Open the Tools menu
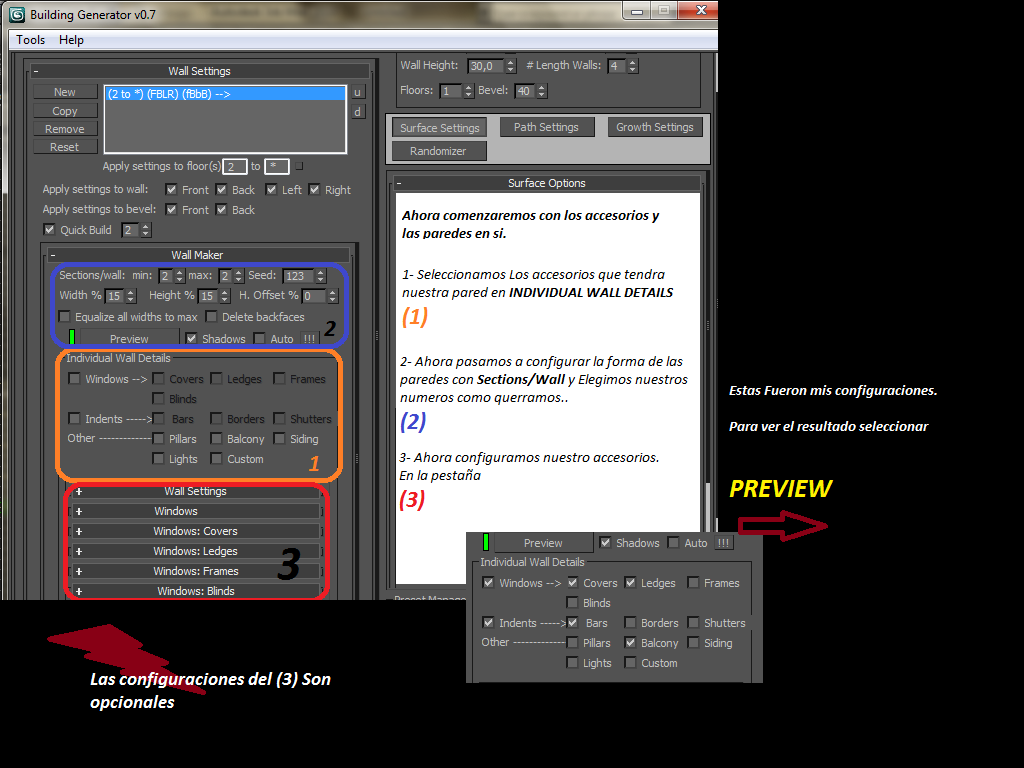The width and height of the screenshot is (1024, 768). tap(31, 40)
